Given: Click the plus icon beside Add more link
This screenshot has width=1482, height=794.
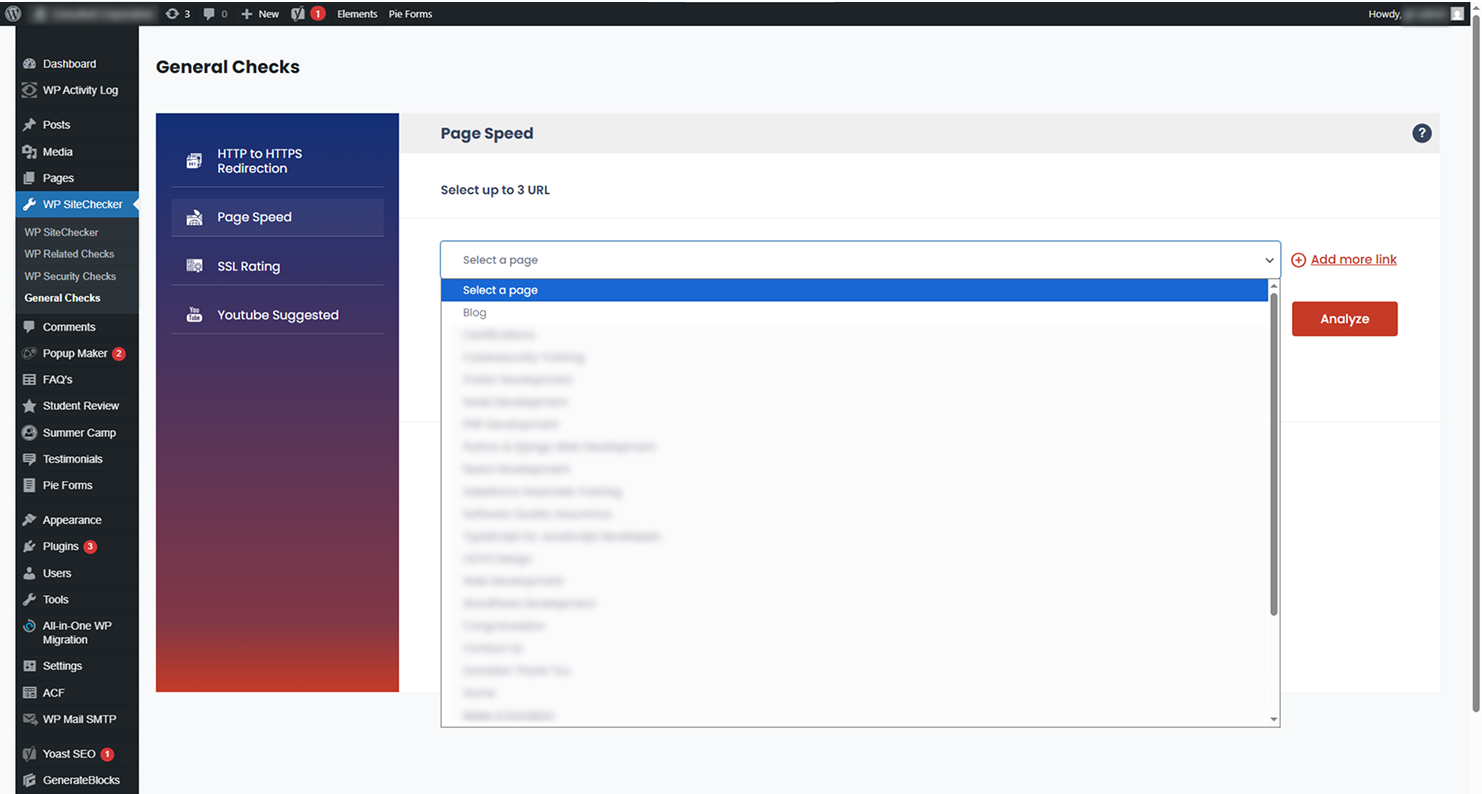Looking at the screenshot, I should pos(1298,260).
